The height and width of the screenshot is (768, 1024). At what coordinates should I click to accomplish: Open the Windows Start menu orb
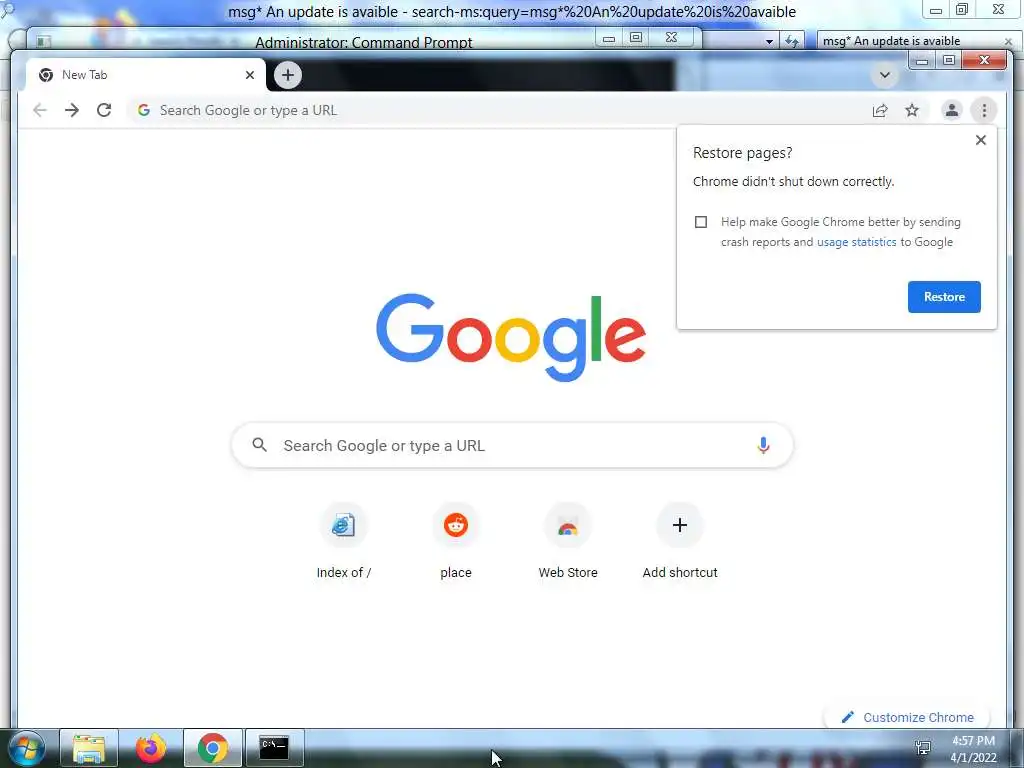(x=27, y=748)
